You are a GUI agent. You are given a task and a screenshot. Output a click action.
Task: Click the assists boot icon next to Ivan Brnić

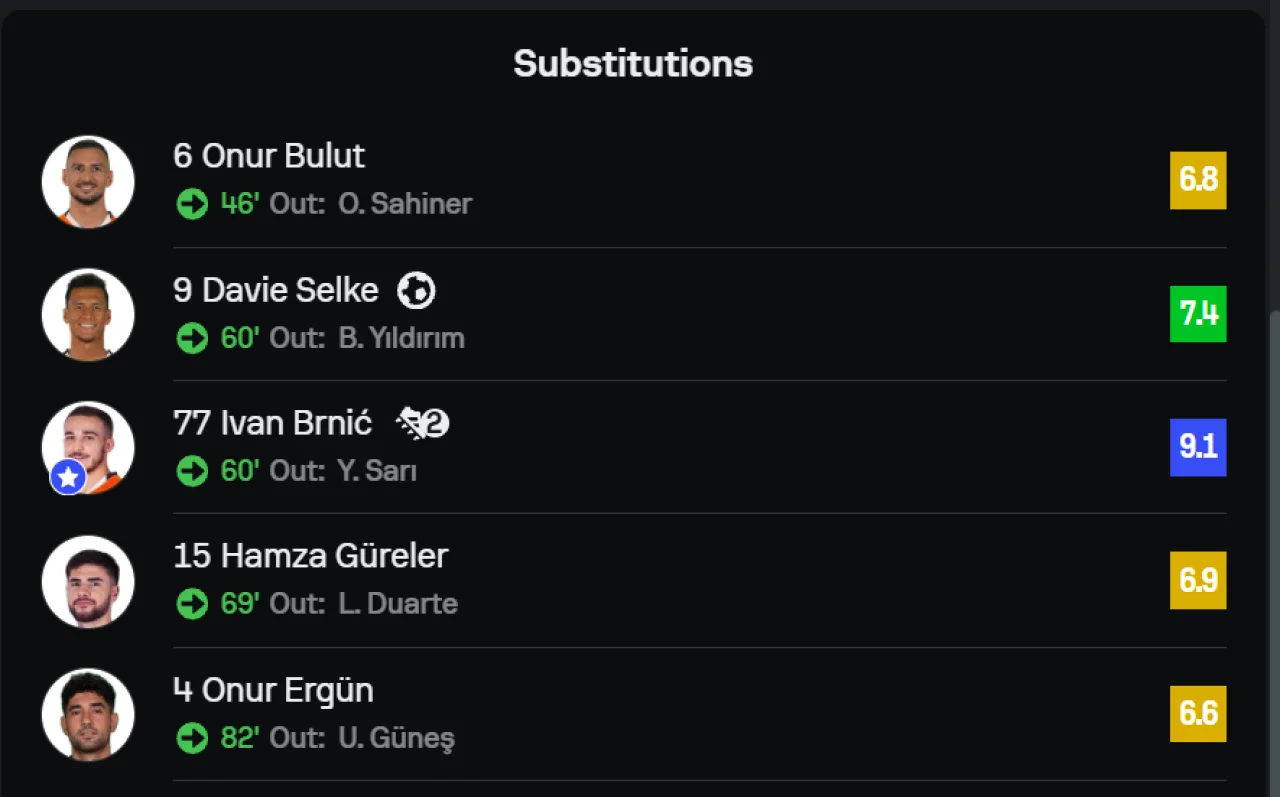(x=422, y=424)
